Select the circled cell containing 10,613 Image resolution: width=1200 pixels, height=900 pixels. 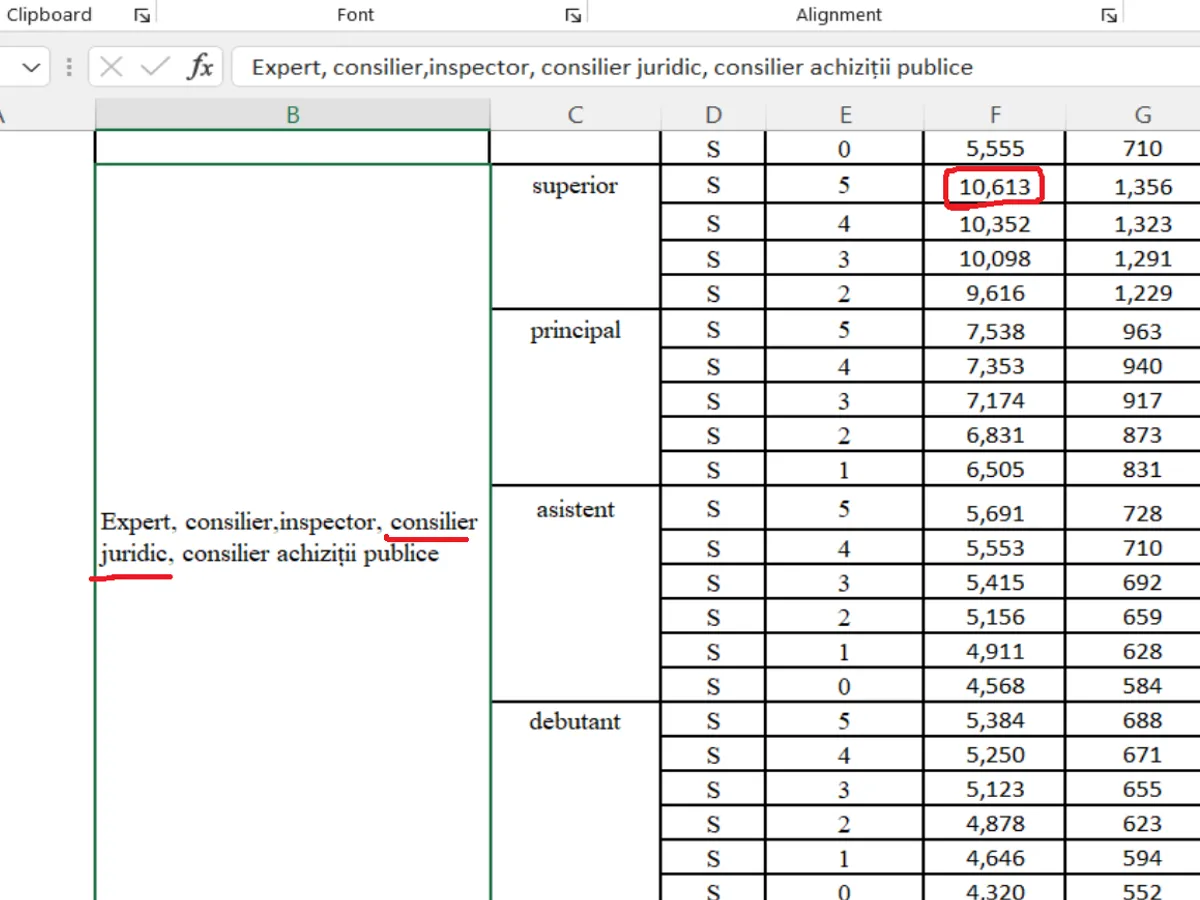coord(994,187)
